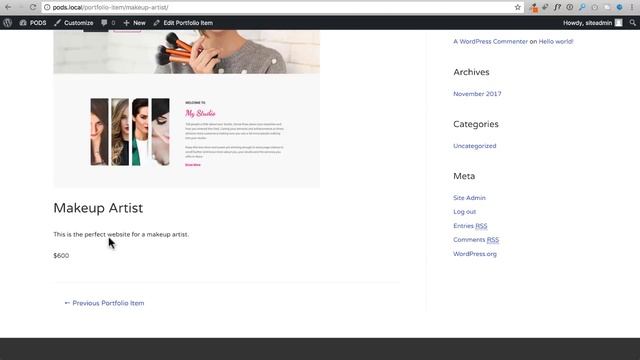Open the PODS site dashboard menu
Viewport: 640px width, 360px height.
pos(33,23)
